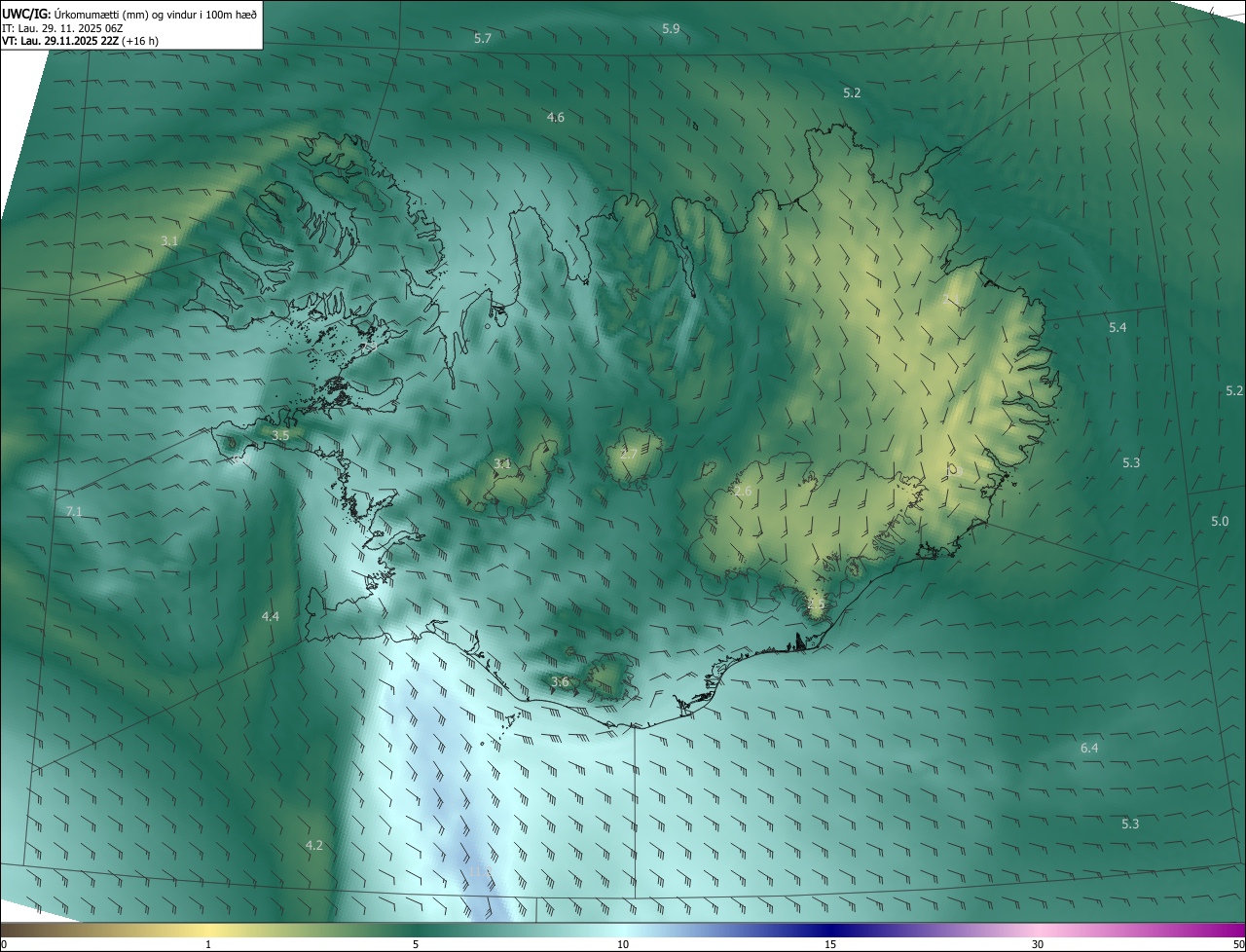
Task: Pick the pale yellow color above tick 1
Action: pos(208,930)
